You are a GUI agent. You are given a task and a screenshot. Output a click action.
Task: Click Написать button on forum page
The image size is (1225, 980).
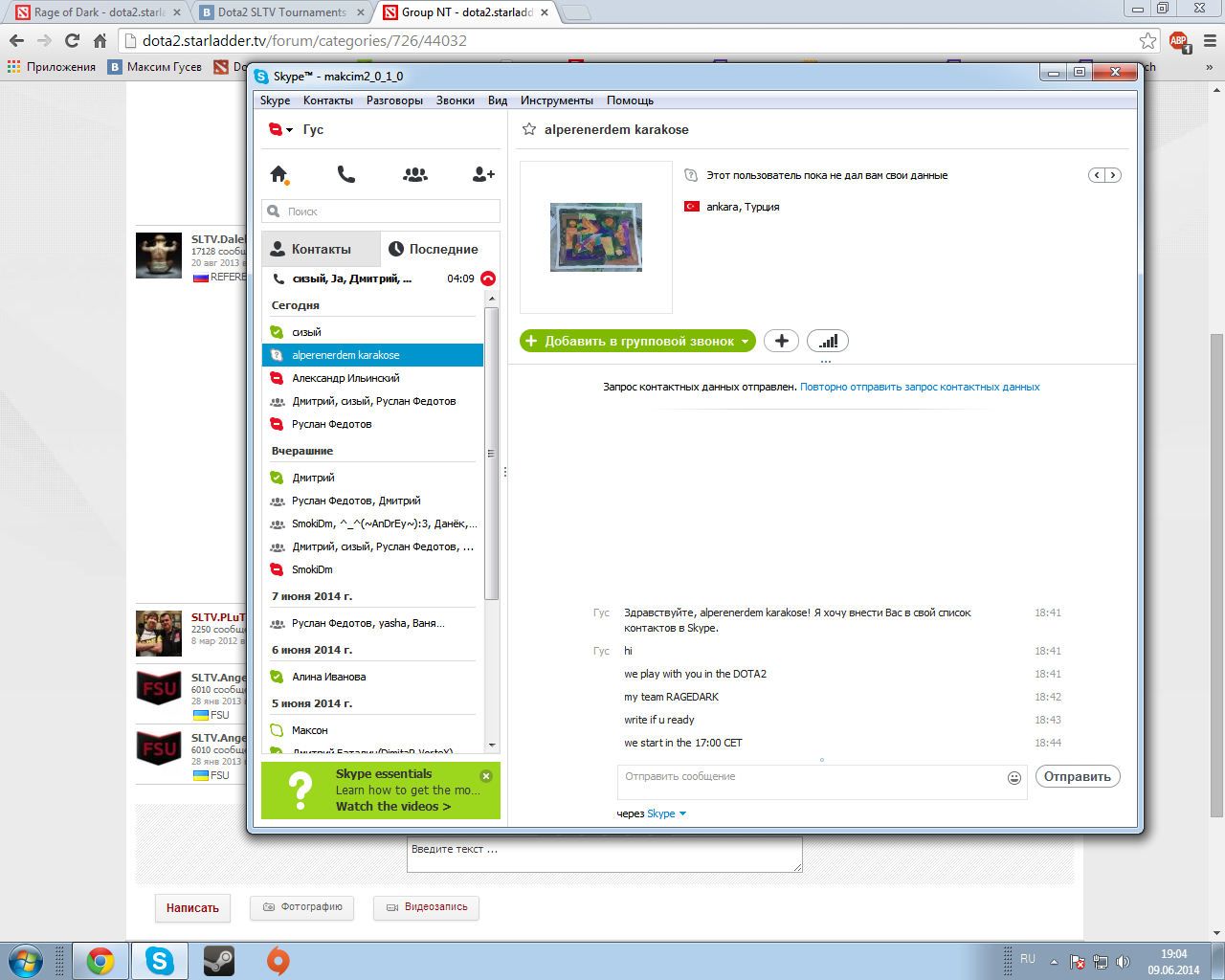point(192,908)
